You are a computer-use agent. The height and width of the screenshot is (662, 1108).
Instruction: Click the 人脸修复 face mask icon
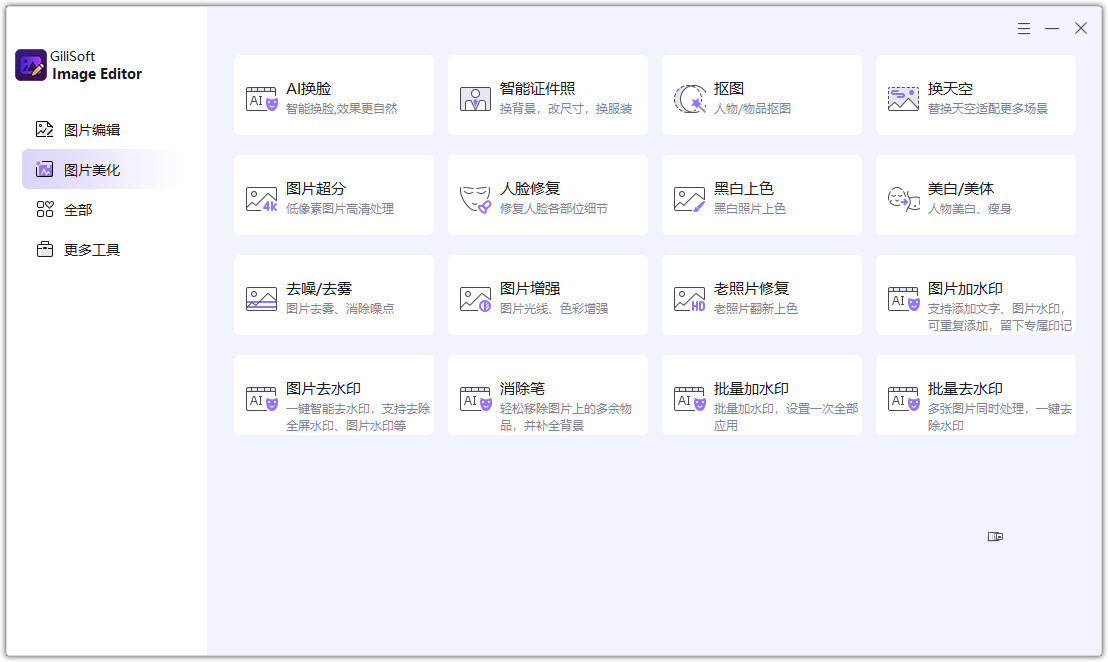pyautogui.click(x=475, y=198)
